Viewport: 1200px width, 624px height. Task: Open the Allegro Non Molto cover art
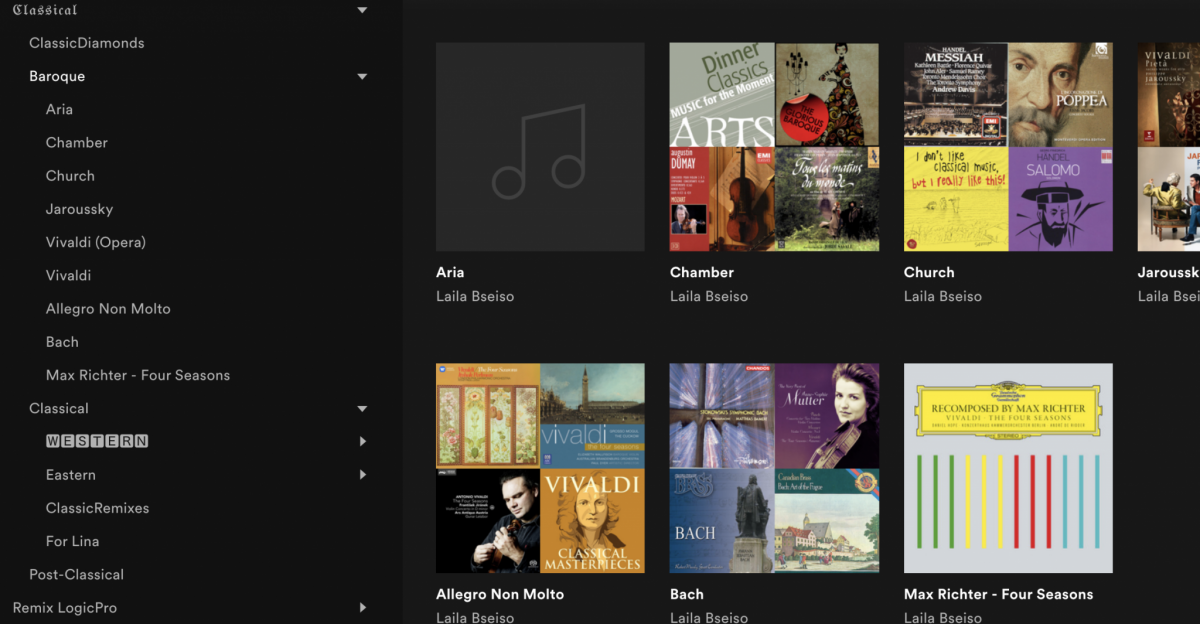[x=540, y=468]
